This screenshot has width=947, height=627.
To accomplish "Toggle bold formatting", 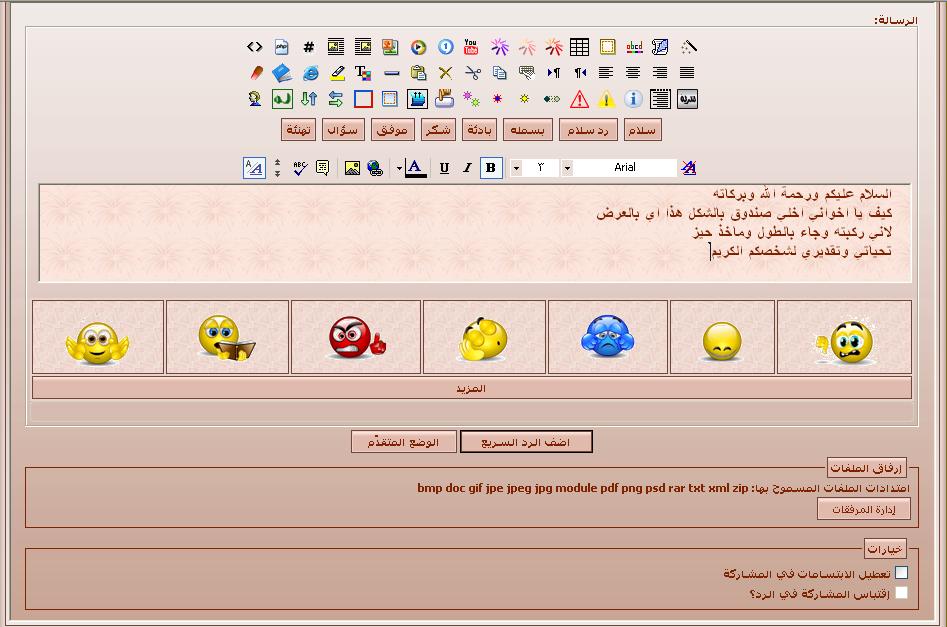I will 490,168.
